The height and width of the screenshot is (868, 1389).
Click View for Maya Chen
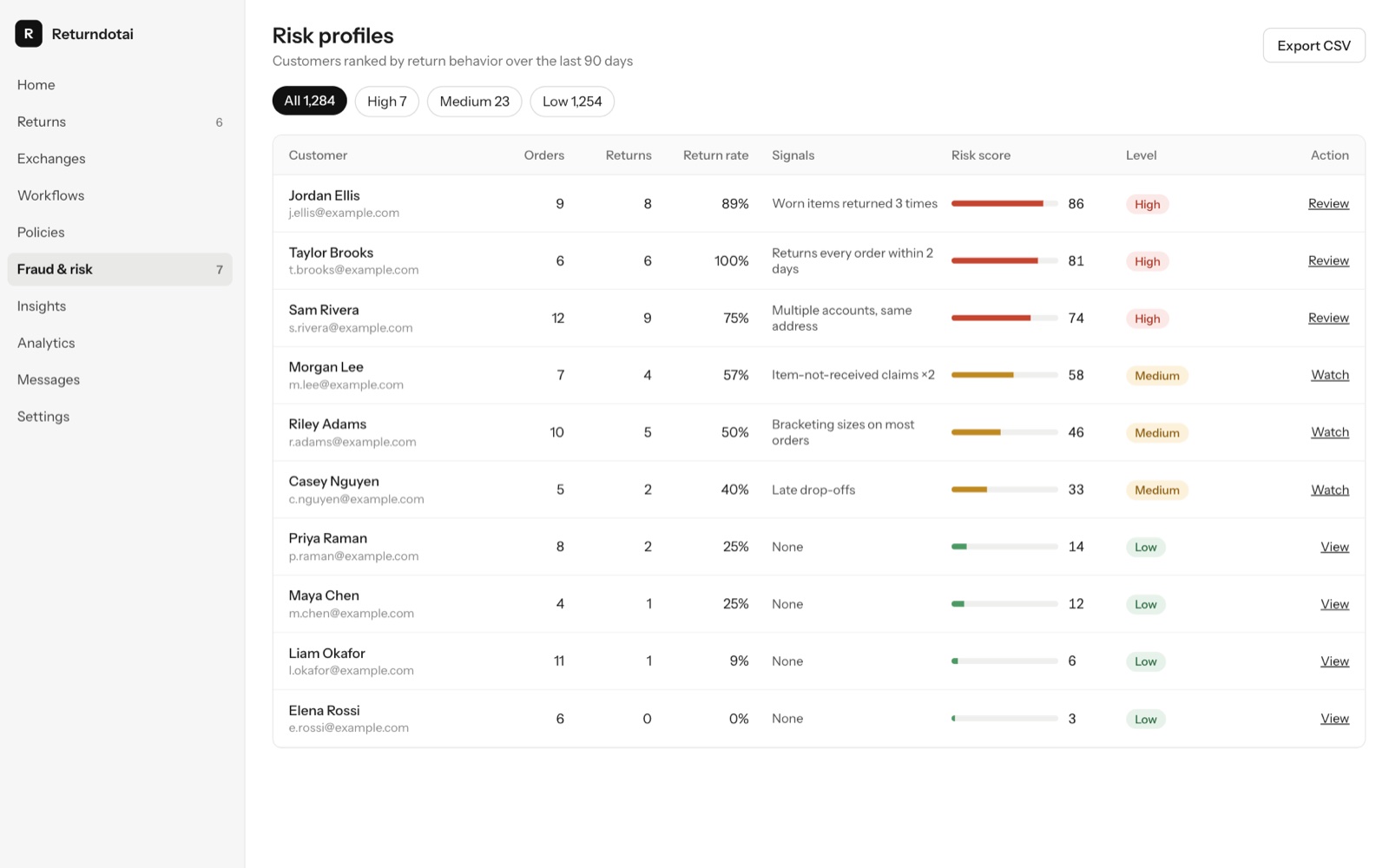coord(1334,604)
